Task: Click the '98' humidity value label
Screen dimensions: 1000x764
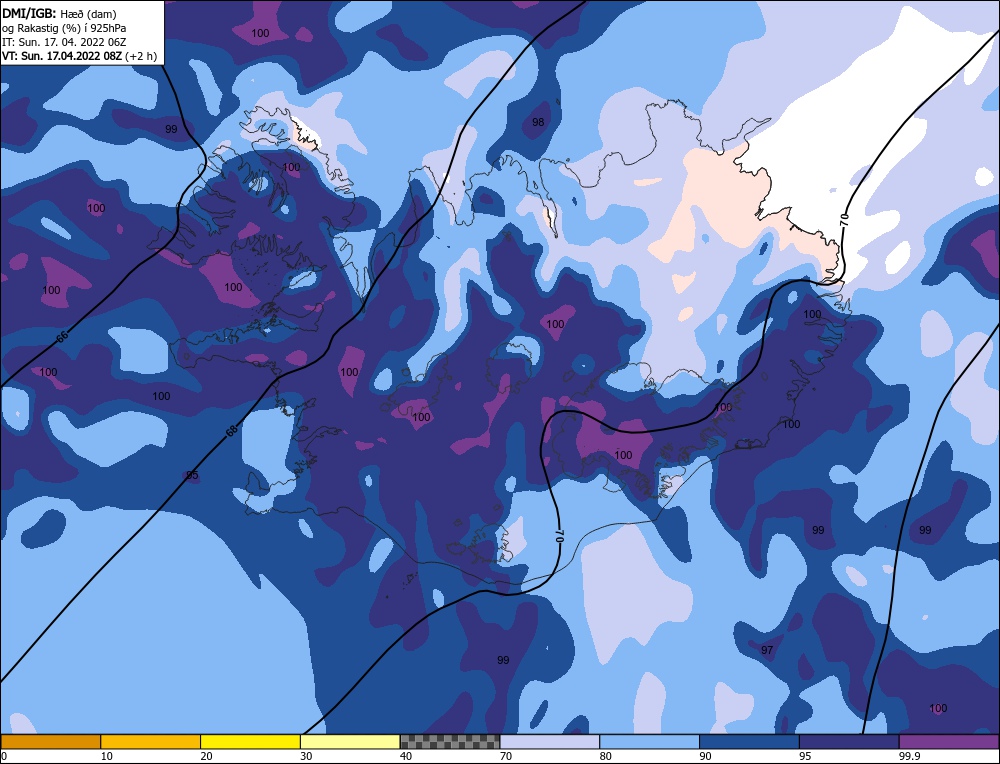Action: (x=538, y=122)
